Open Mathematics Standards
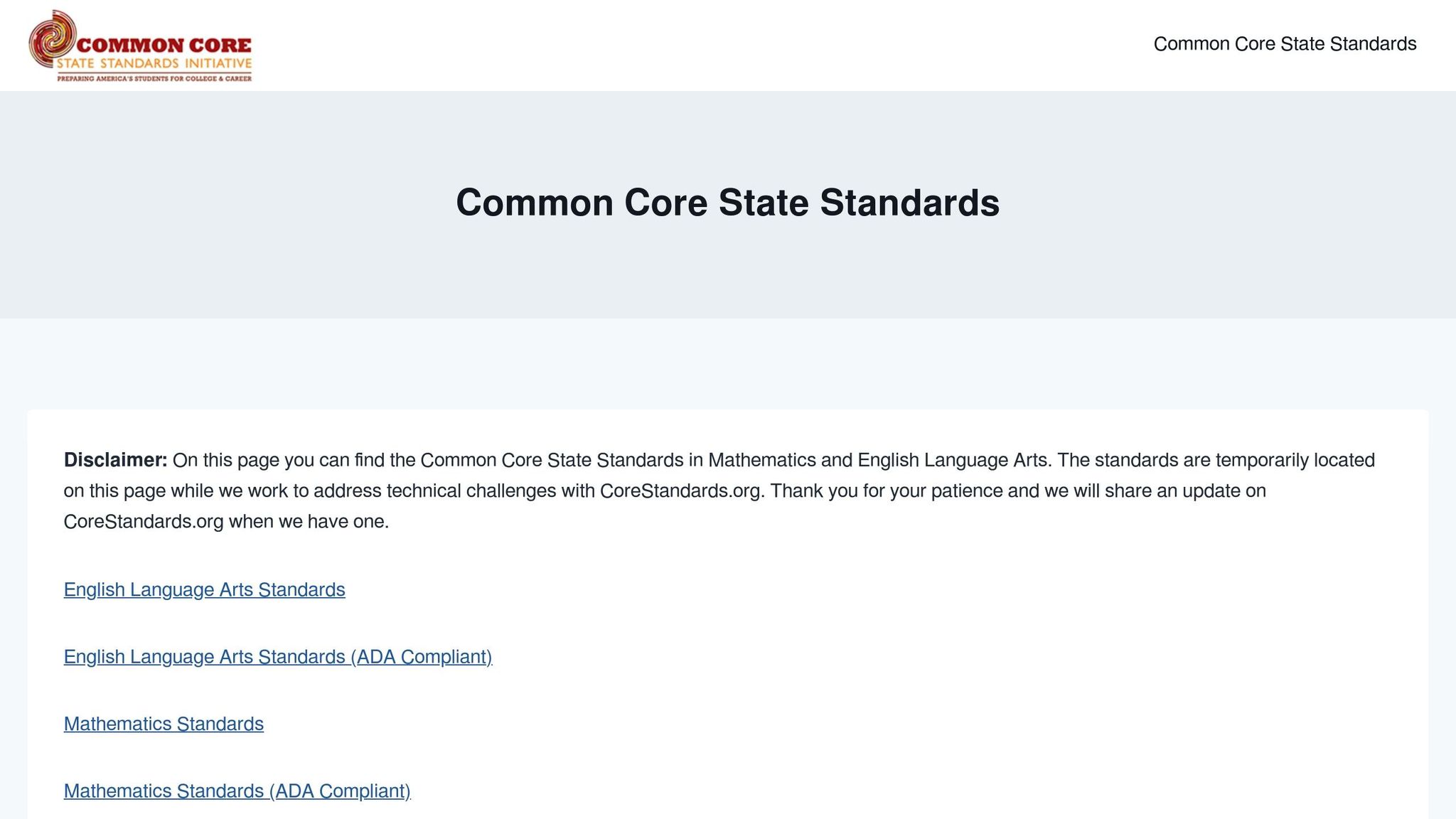1456x819 pixels. coord(163,724)
